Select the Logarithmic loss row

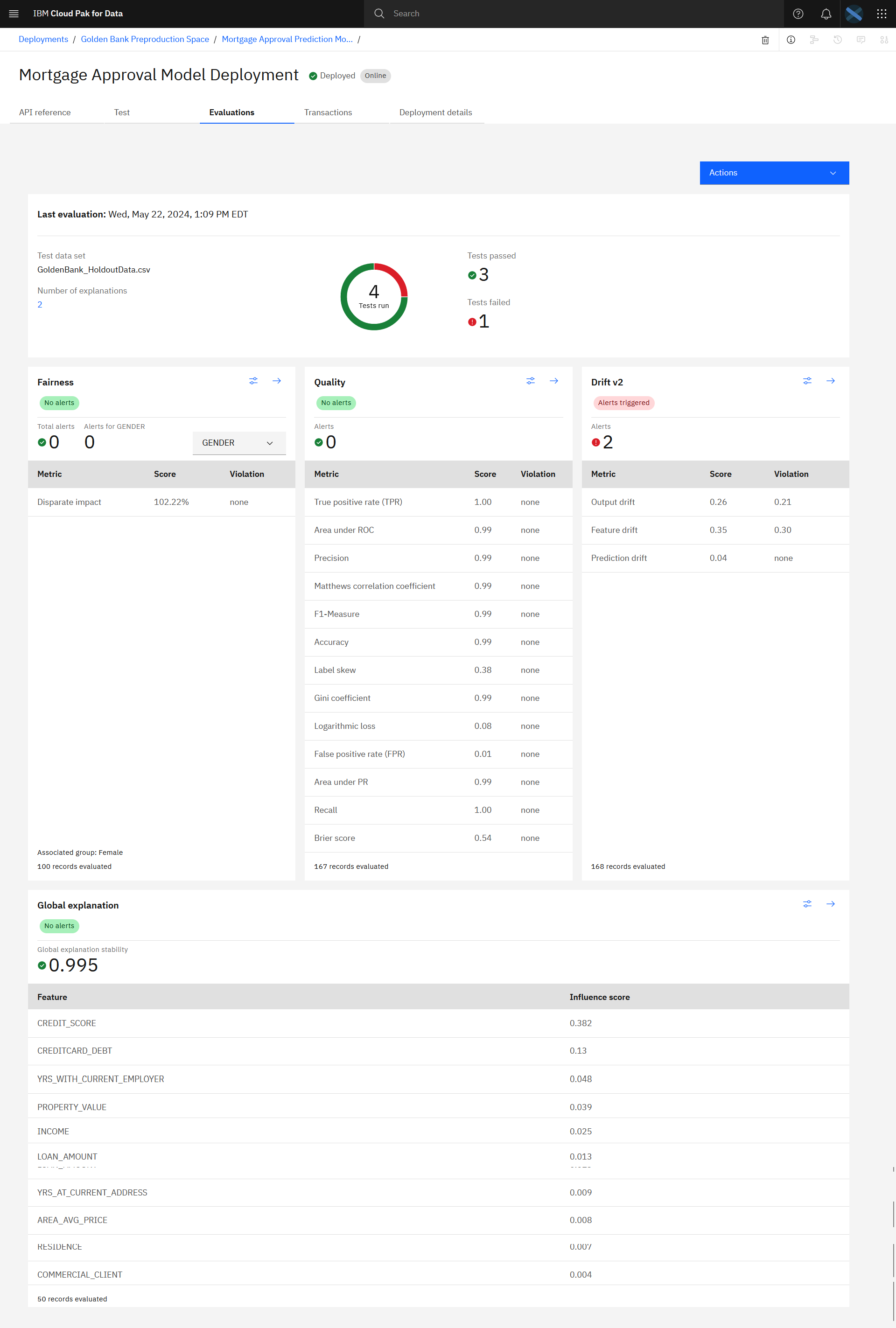[438, 726]
